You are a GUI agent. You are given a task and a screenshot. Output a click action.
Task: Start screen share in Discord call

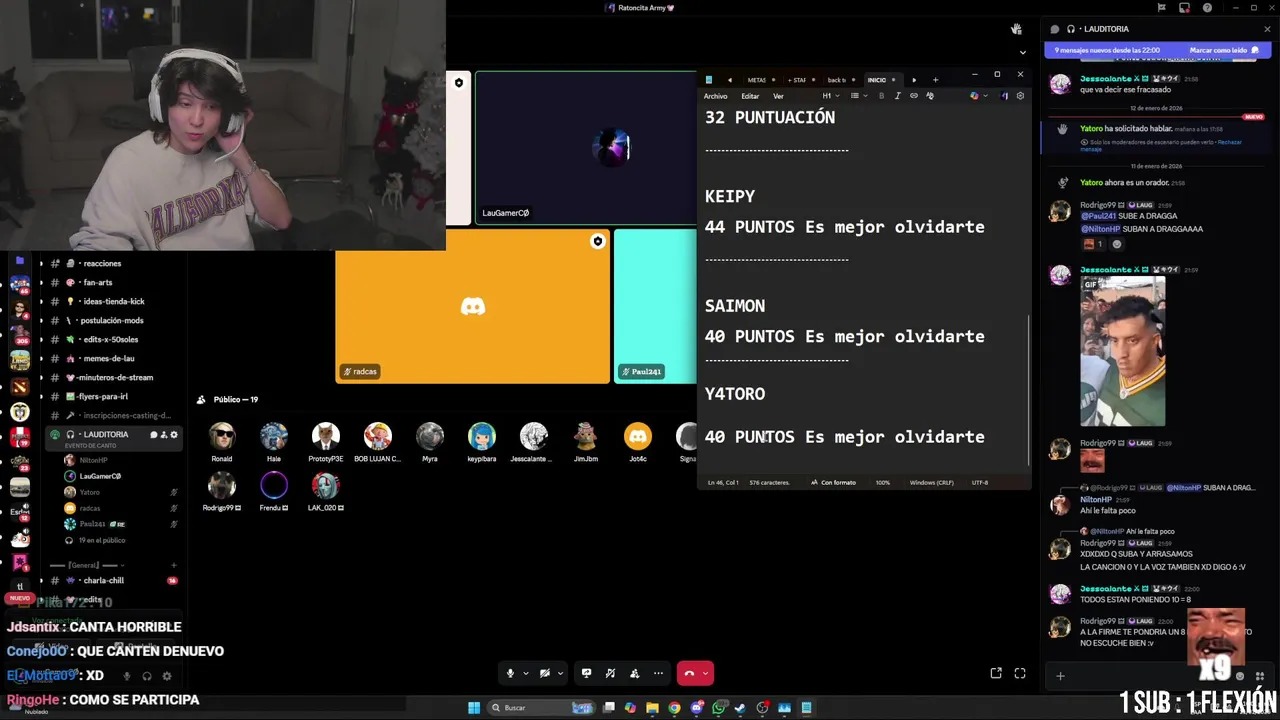pos(587,673)
